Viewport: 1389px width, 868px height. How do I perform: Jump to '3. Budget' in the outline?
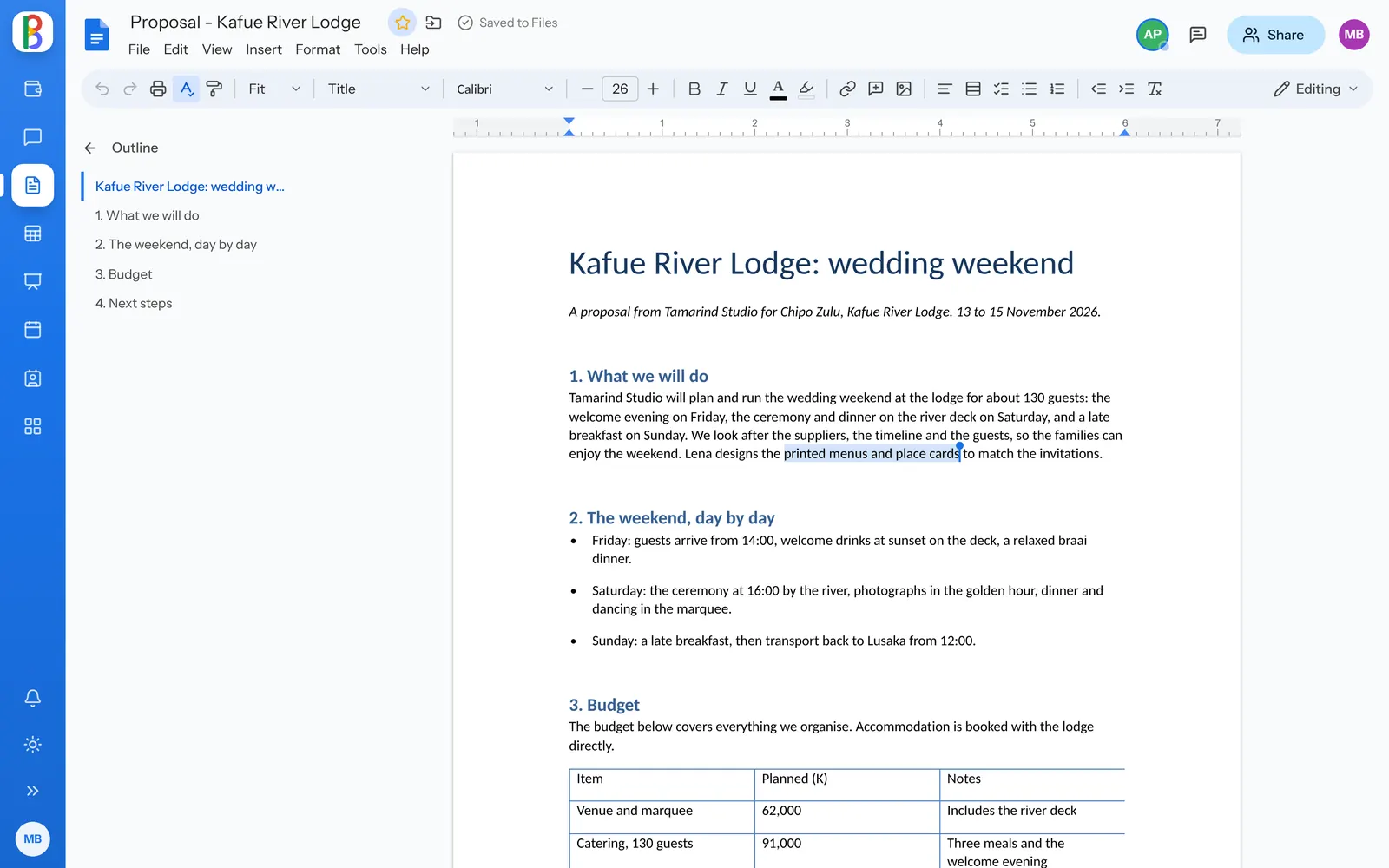click(123, 274)
